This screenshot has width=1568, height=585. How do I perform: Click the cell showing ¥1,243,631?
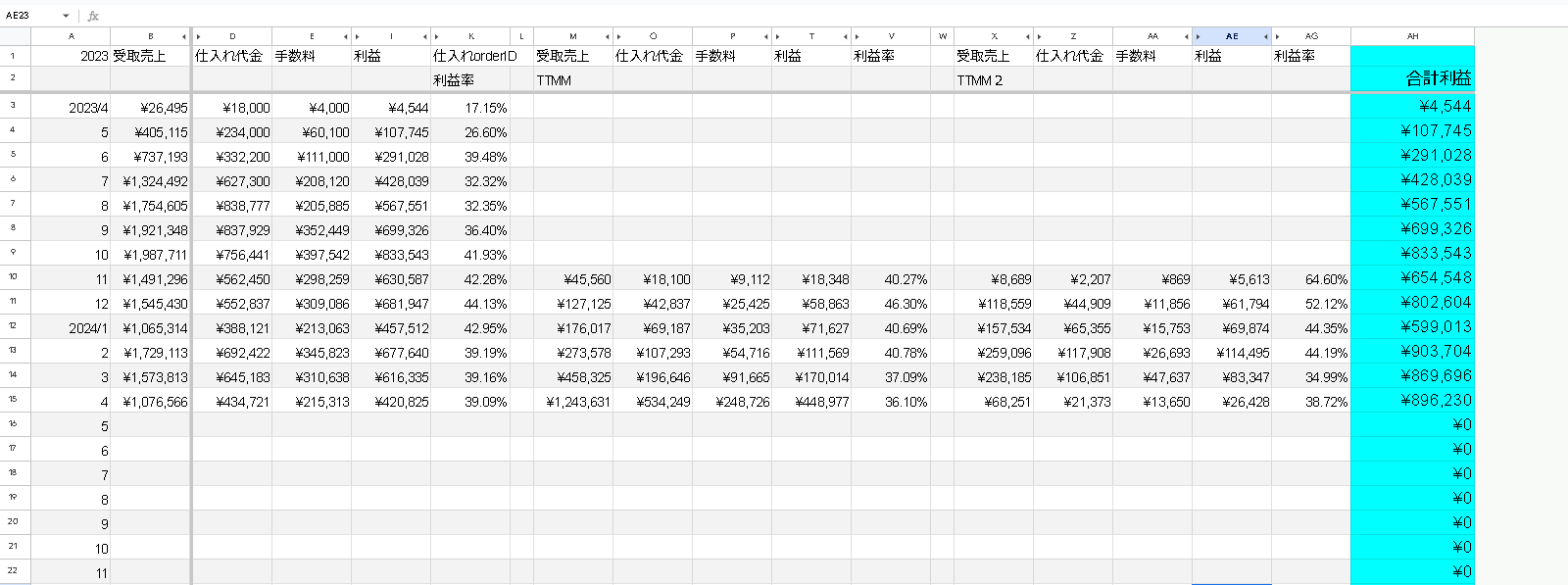coord(573,401)
